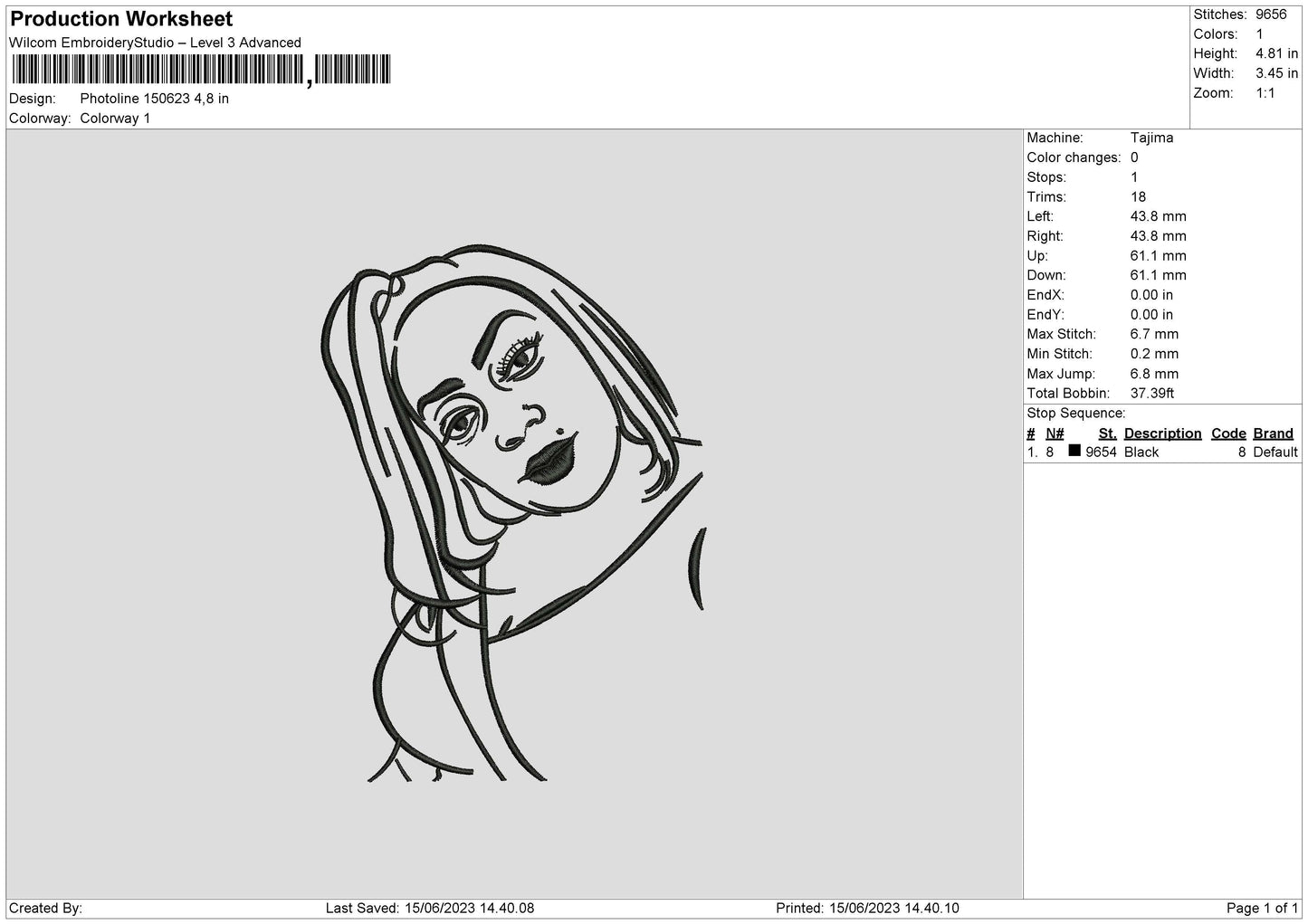Screen dimensions: 1308x924
Task: Click the Max Stitch value 6.7 mm
Action: tap(1154, 335)
